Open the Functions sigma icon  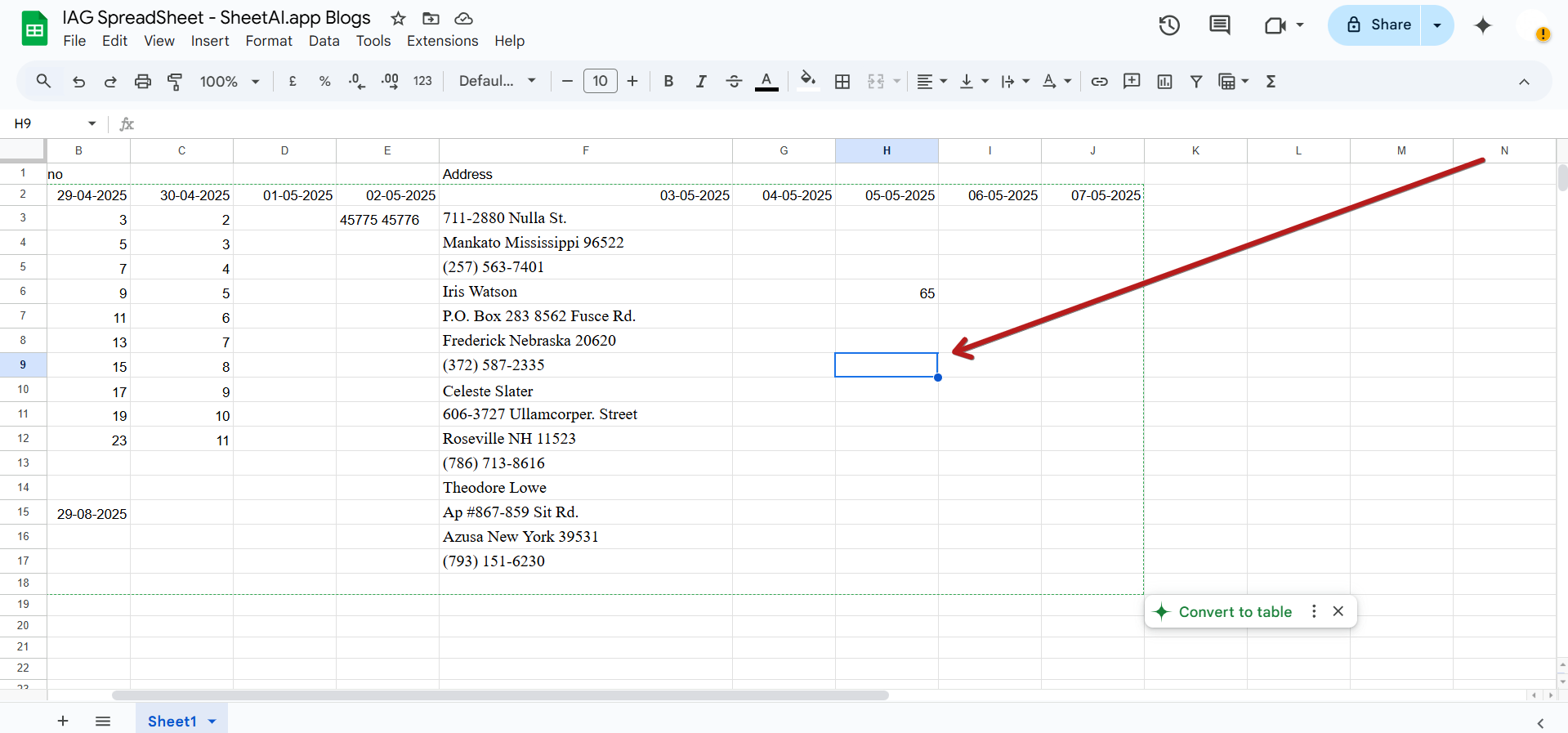click(1271, 81)
